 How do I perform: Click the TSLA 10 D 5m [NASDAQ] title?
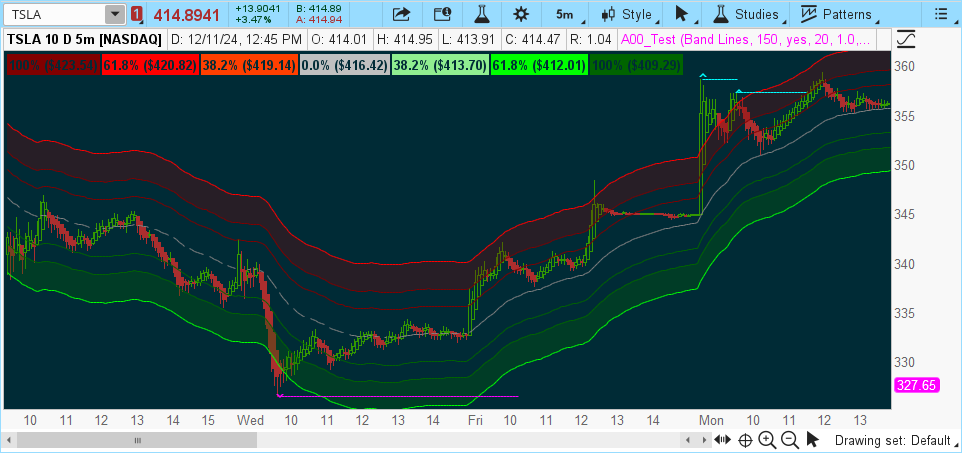click(85, 40)
